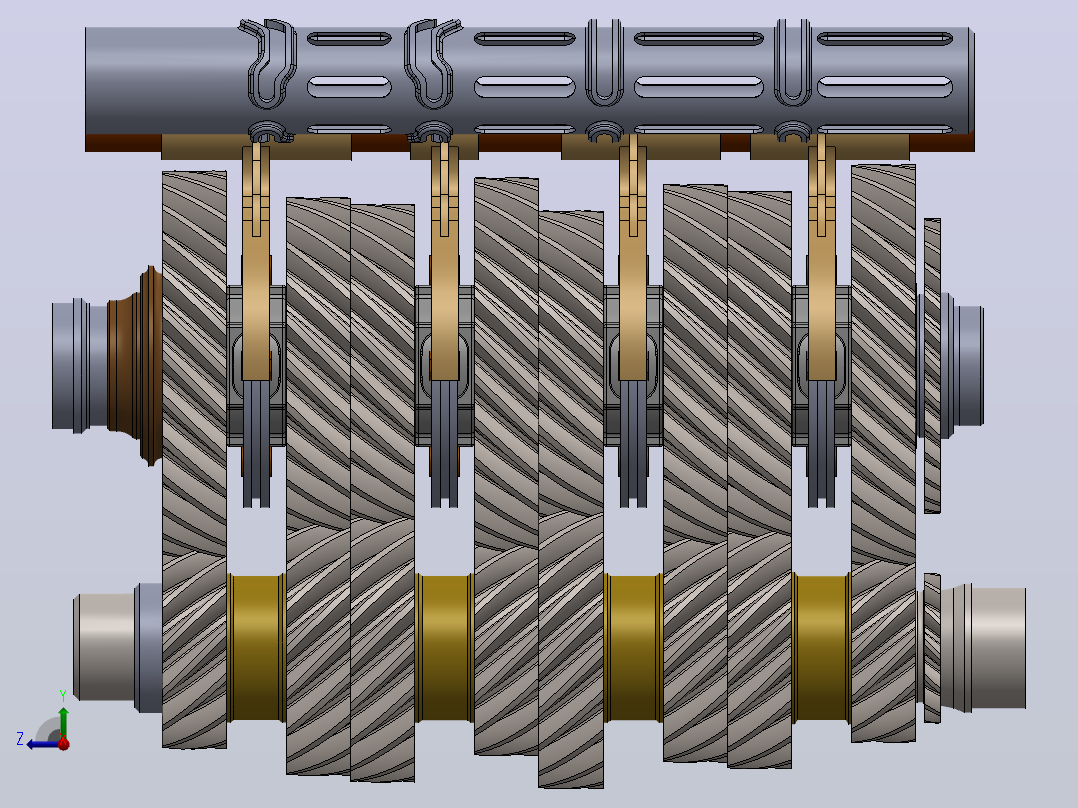Select the leftmost gold spacer on lower shaft
The width and height of the screenshot is (1078, 808).
(x=256, y=647)
